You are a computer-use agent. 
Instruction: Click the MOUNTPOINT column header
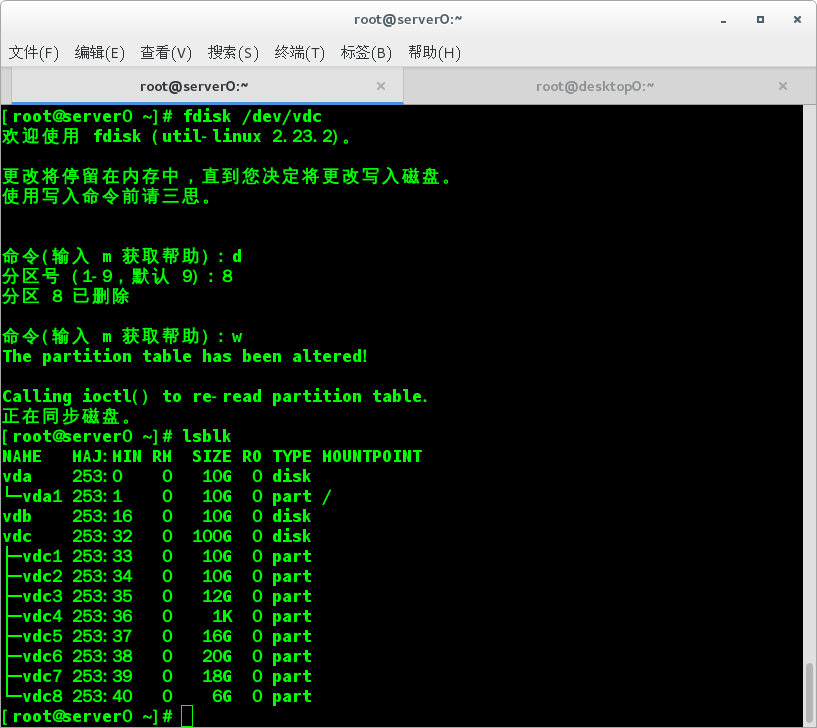(372, 456)
